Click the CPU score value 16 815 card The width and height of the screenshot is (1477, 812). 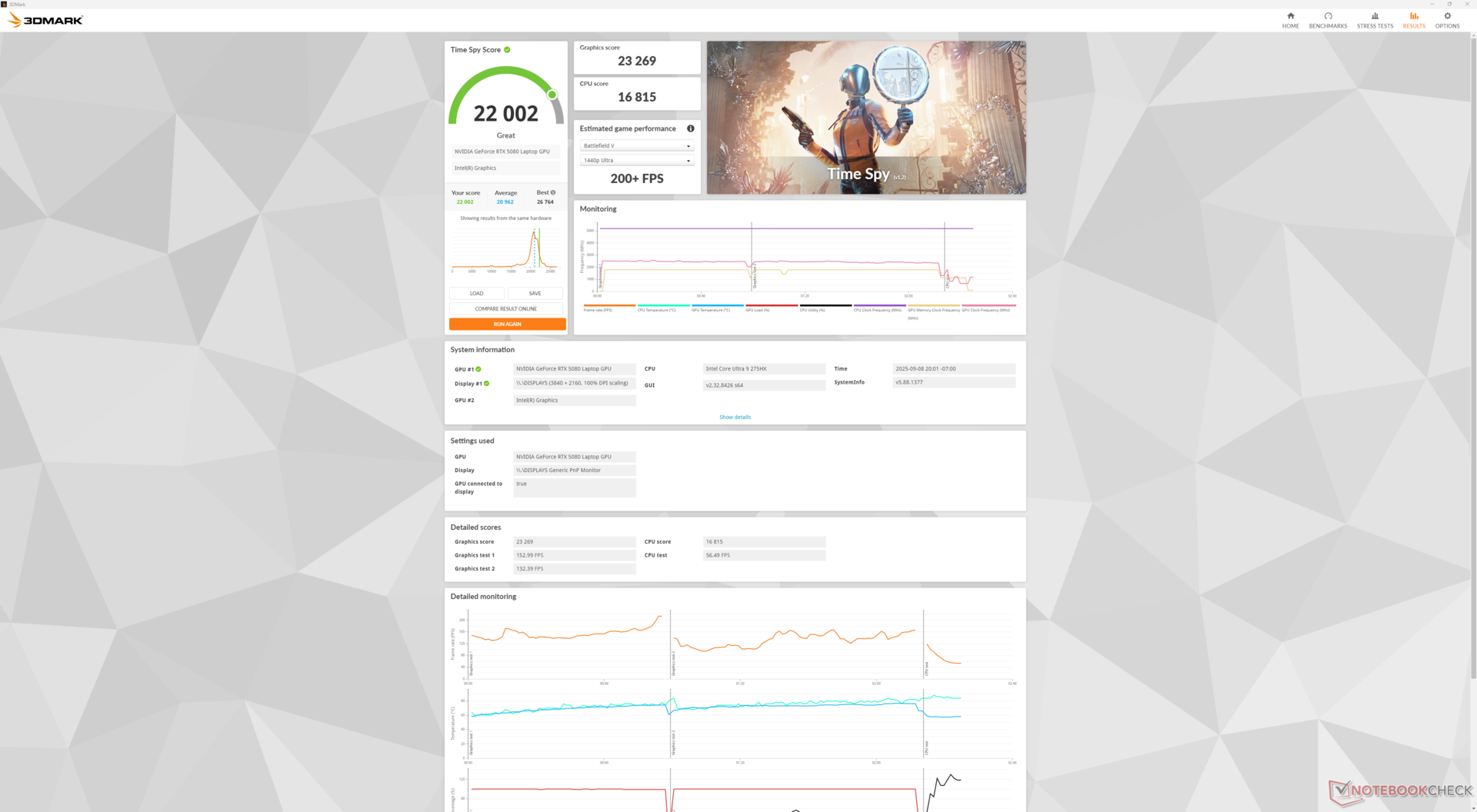[637, 94]
